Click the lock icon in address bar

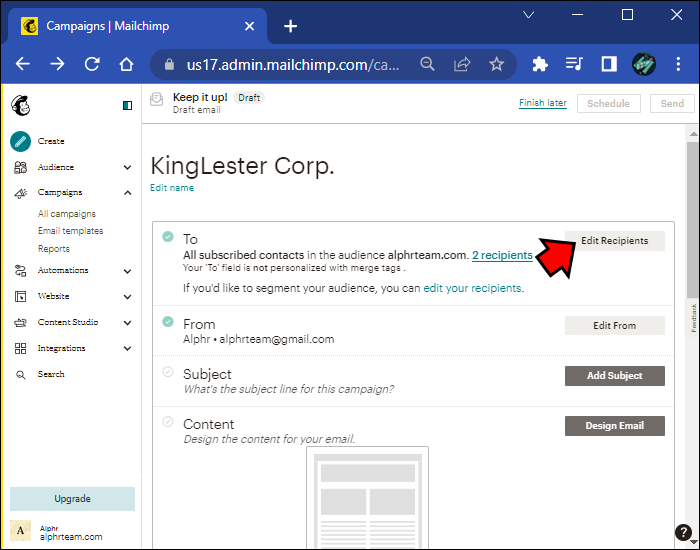pos(169,64)
